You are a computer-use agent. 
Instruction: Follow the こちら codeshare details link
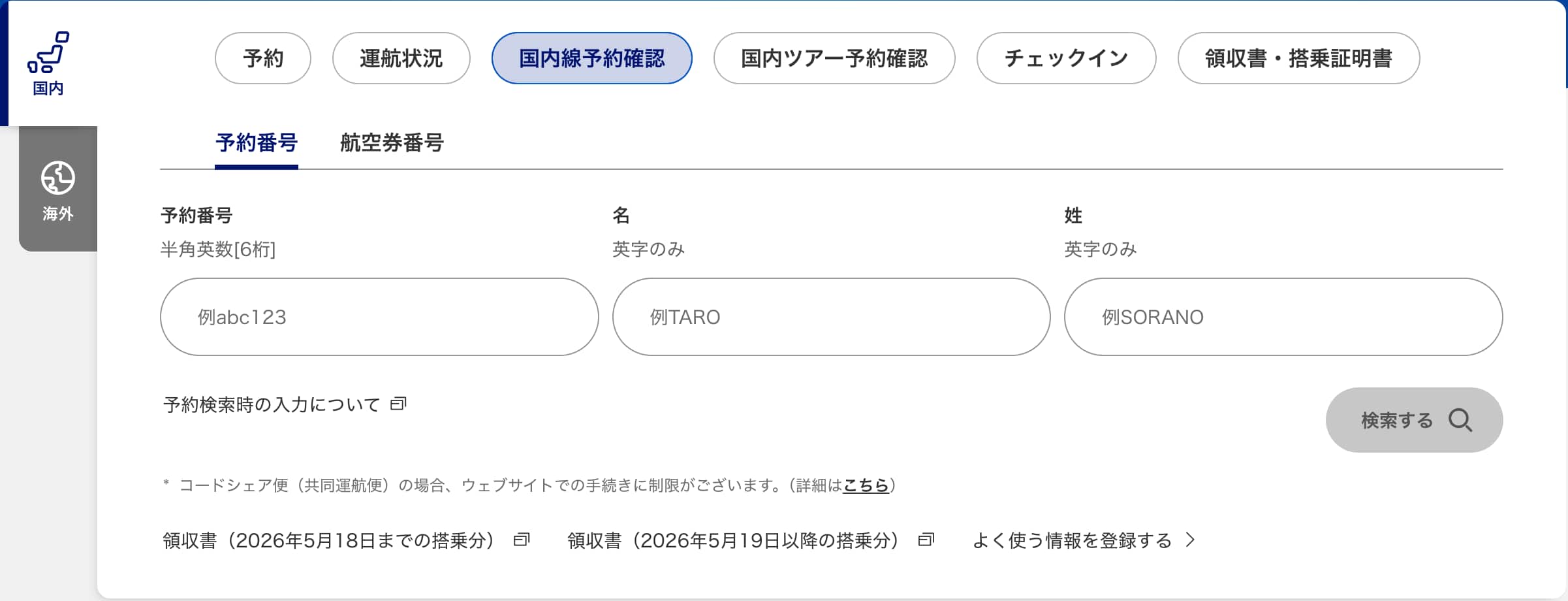coord(866,485)
